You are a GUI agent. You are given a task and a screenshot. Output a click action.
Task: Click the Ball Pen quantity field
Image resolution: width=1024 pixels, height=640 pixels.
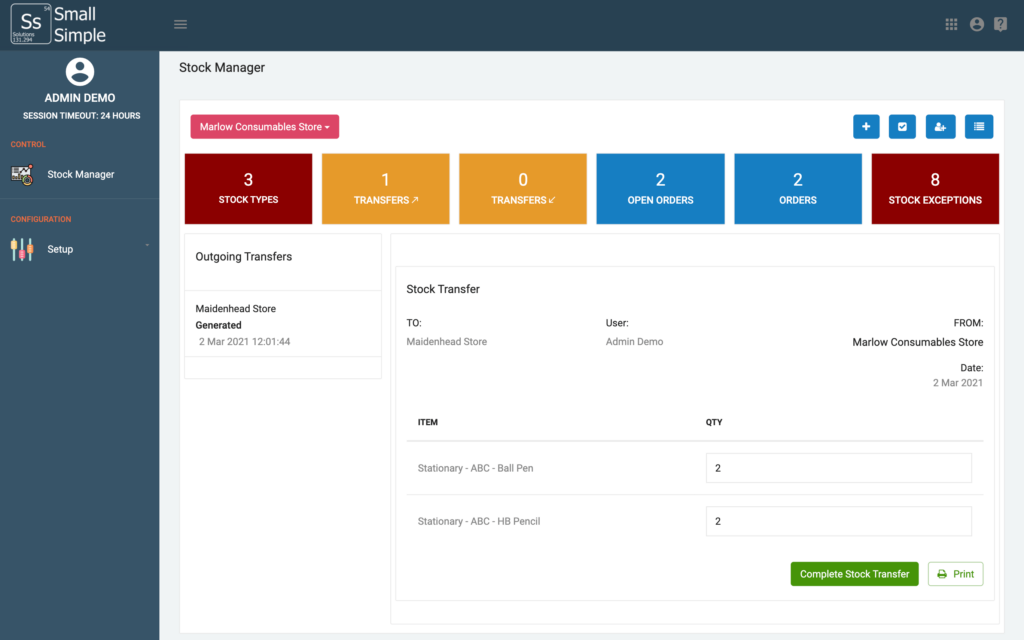coord(838,468)
